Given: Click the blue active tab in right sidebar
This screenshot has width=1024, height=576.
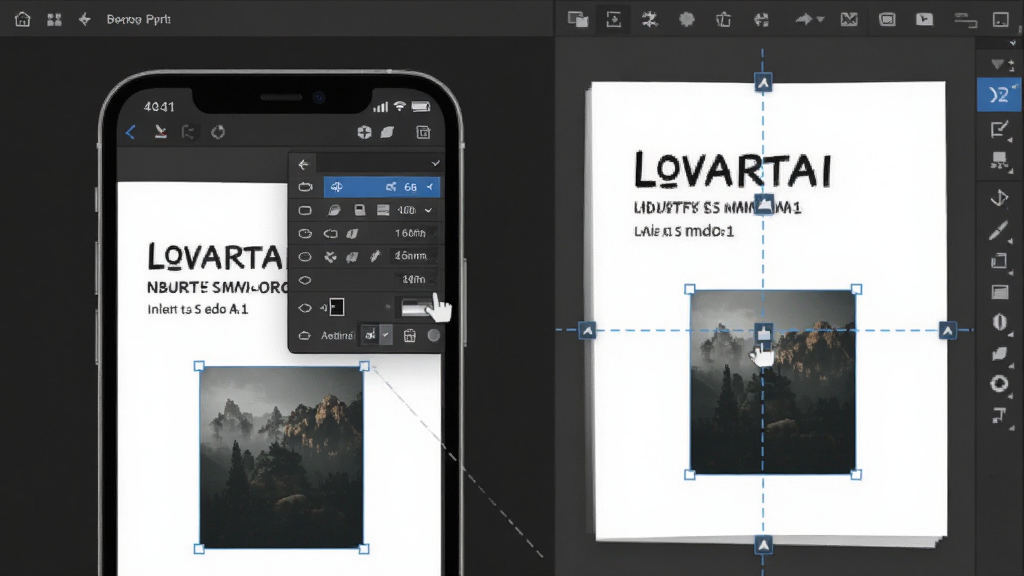Looking at the screenshot, I should 999,95.
